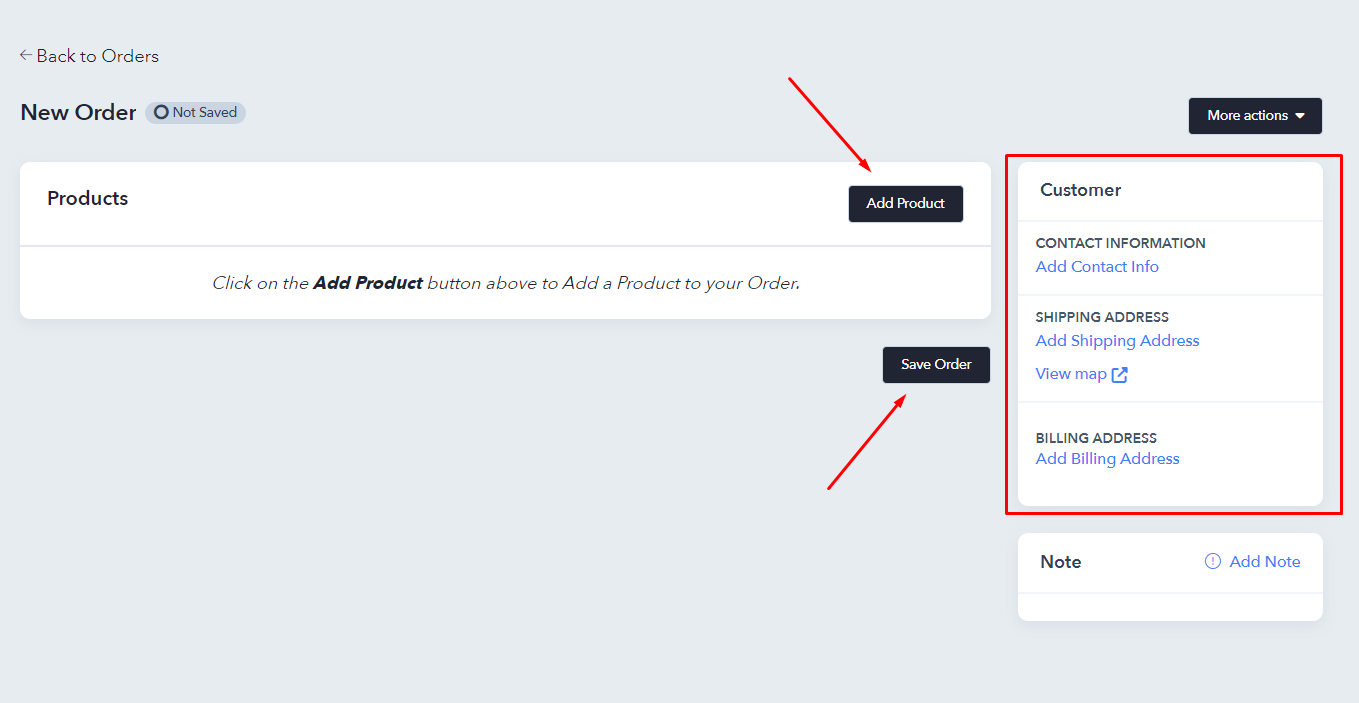The image size is (1359, 703).
Task: Select the Add Shipping Address link
Action: click(1117, 340)
